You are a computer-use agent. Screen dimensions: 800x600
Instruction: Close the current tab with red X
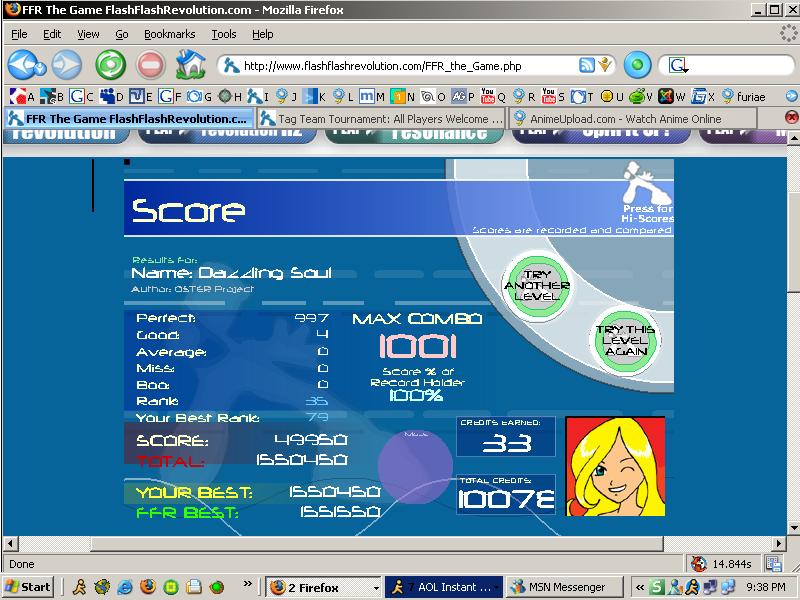point(791,118)
